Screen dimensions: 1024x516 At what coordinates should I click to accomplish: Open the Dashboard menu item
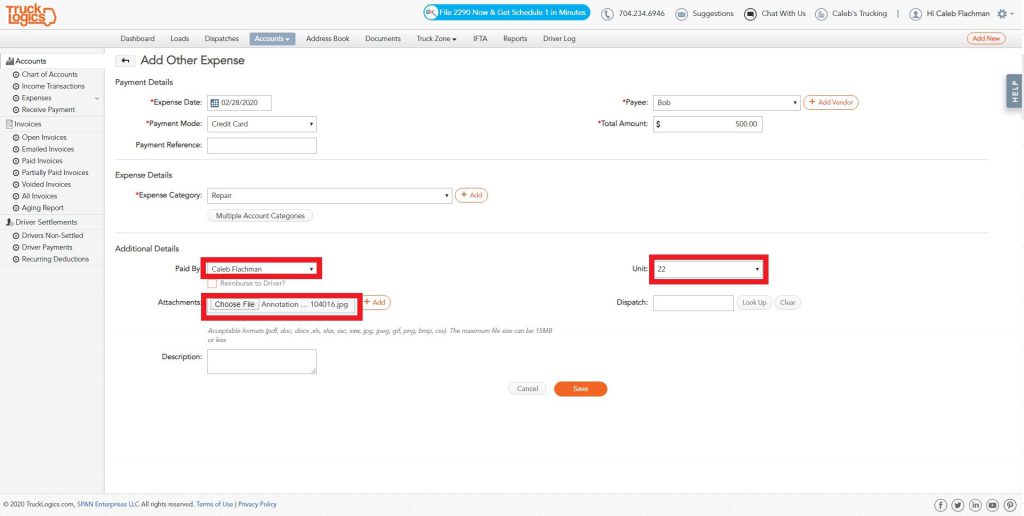pyautogui.click(x=138, y=39)
